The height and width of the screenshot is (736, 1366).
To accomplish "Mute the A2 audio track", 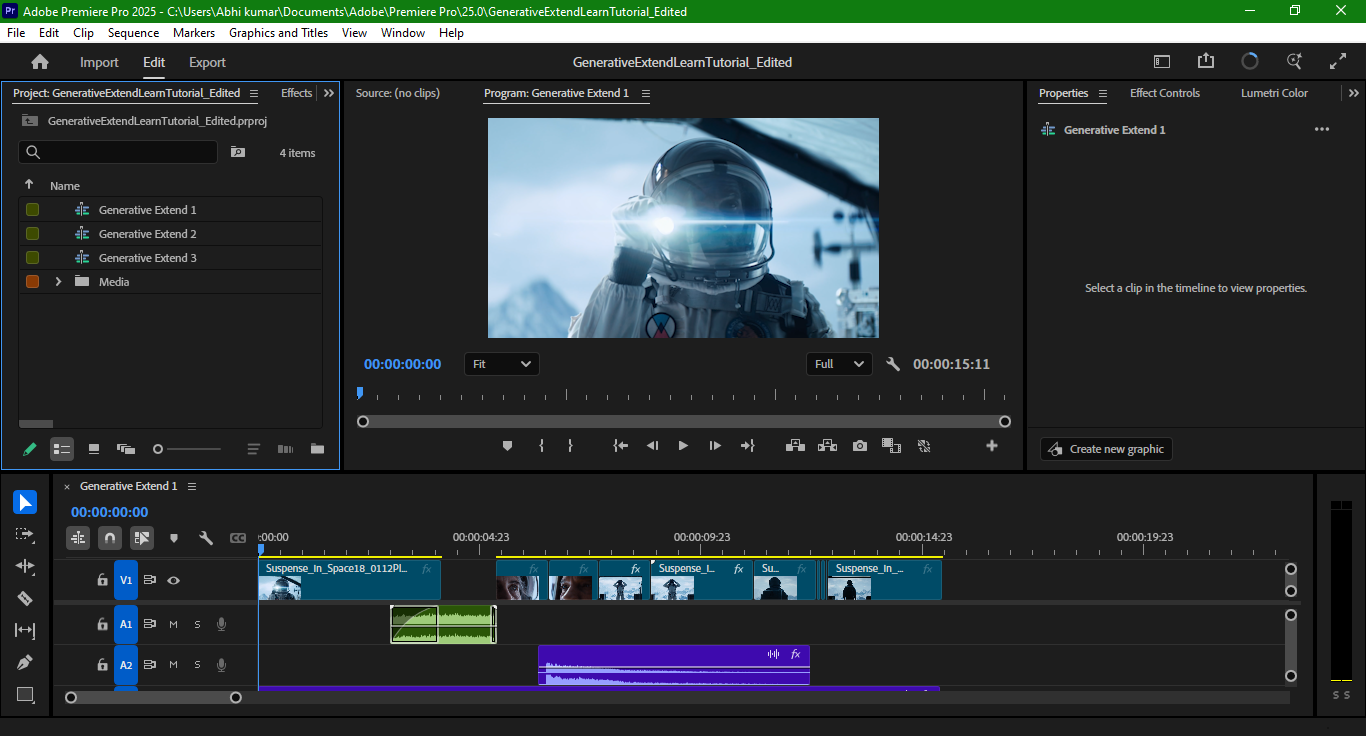I will (x=173, y=664).
